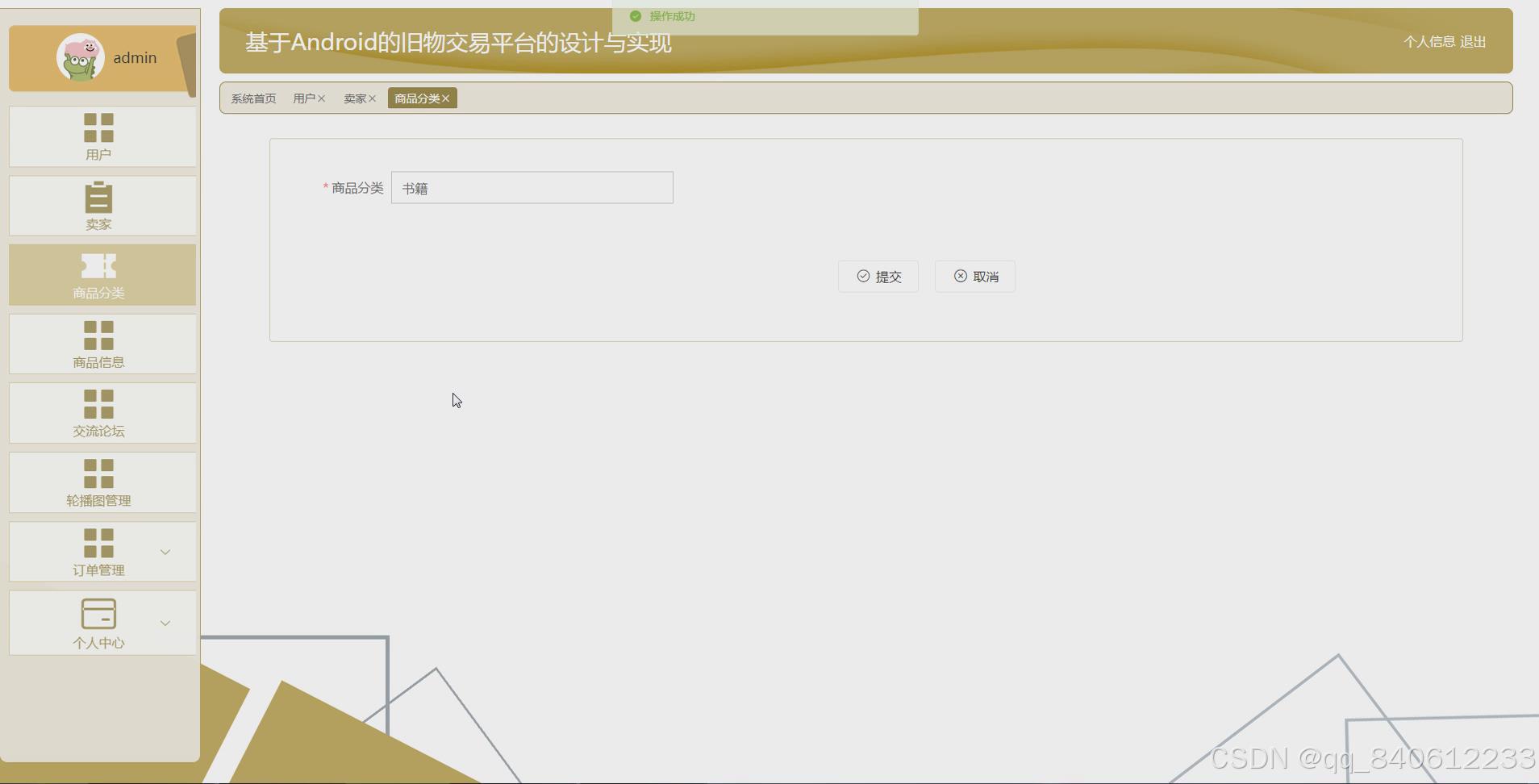
Task: Open the 交流论坛 panel
Action: click(98, 413)
